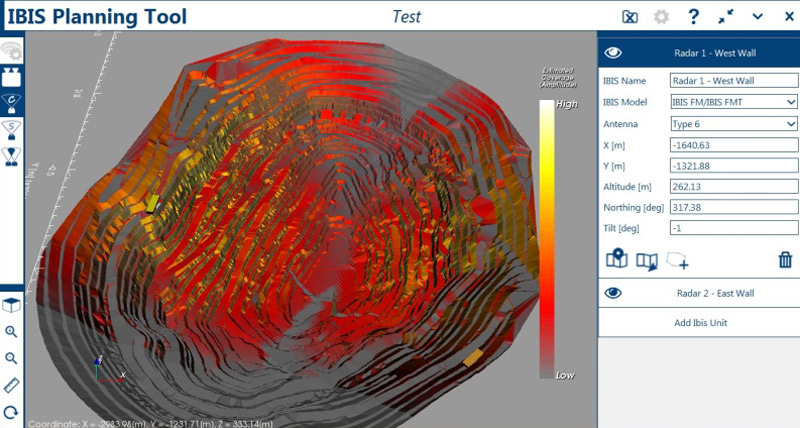Click the chevron-down arrow in title bar
Image resolution: width=800 pixels, height=428 pixels.
pos(757,16)
